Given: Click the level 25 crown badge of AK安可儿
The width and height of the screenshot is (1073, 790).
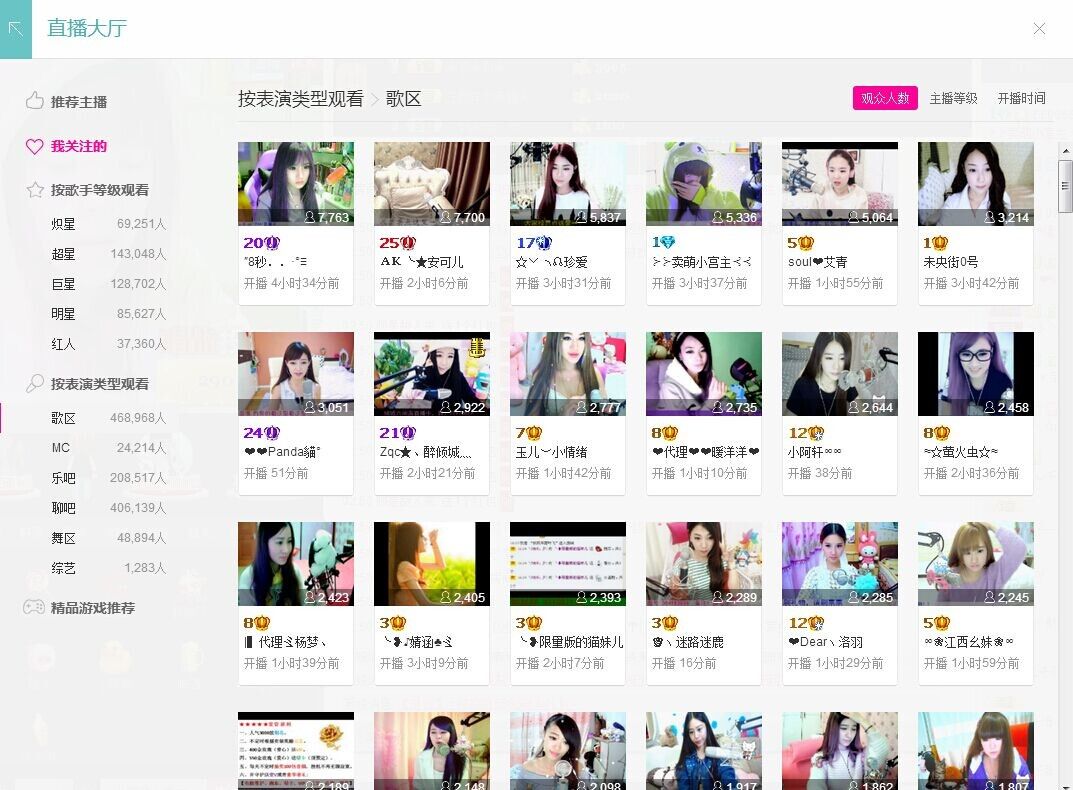Looking at the screenshot, I should click(398, 242).
